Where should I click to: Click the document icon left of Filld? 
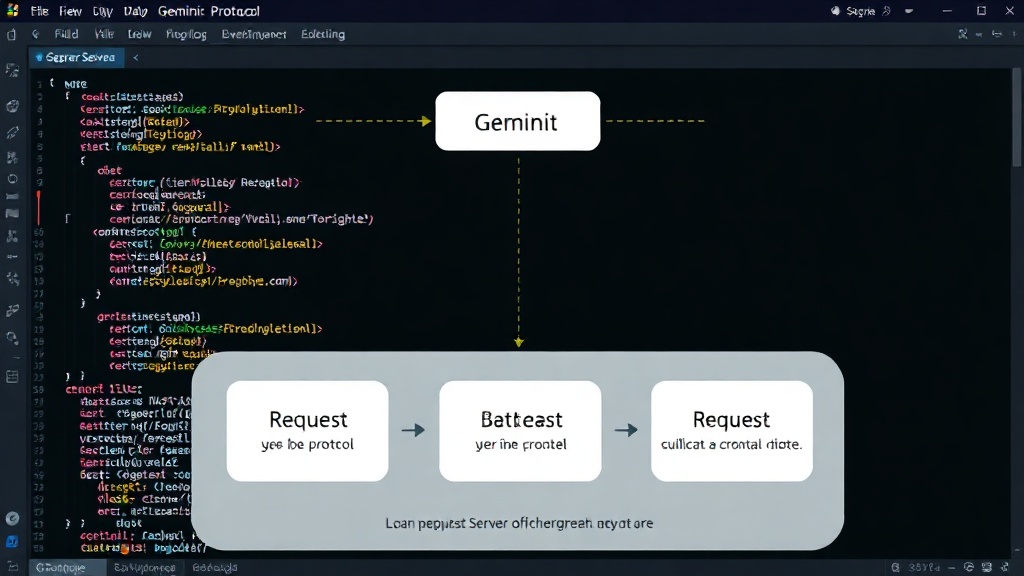coord(11,35)
